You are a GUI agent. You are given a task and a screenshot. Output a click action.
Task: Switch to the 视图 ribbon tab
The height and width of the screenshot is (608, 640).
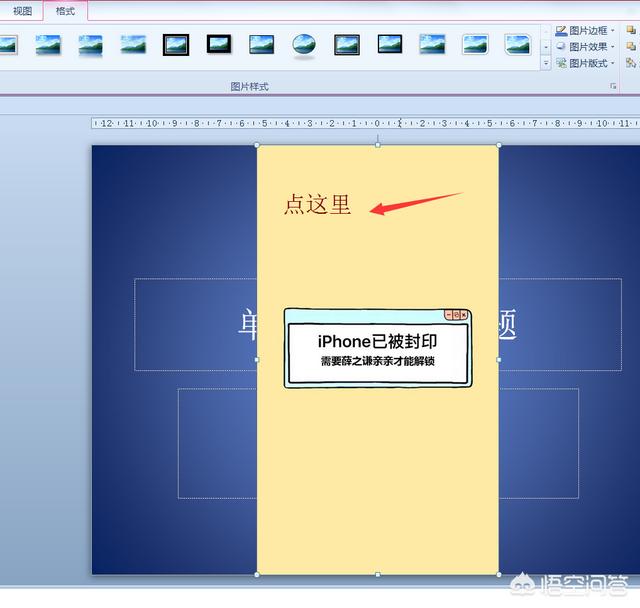[x=22, y=11]
